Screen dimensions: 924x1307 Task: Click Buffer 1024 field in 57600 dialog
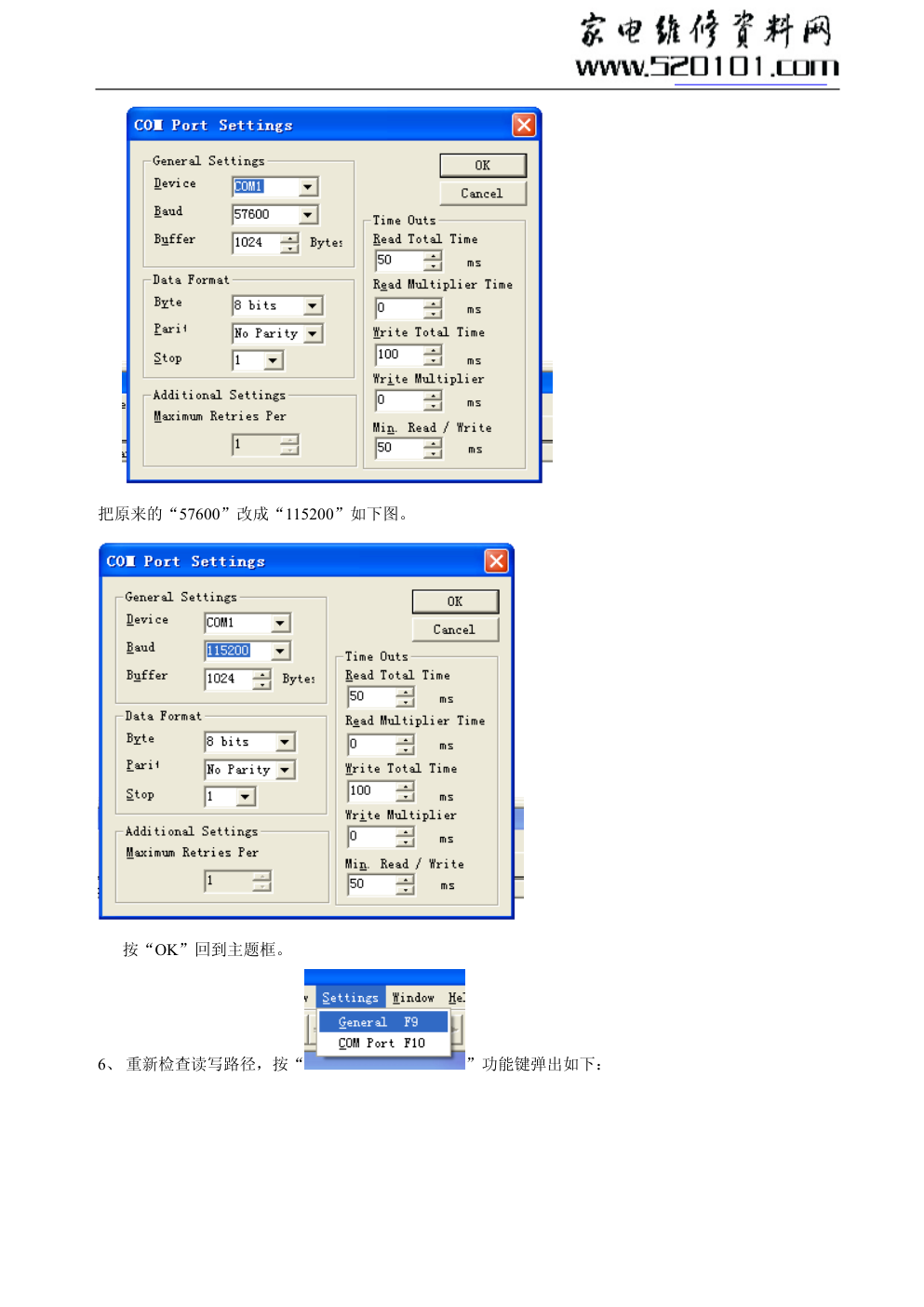coord(255,243)
